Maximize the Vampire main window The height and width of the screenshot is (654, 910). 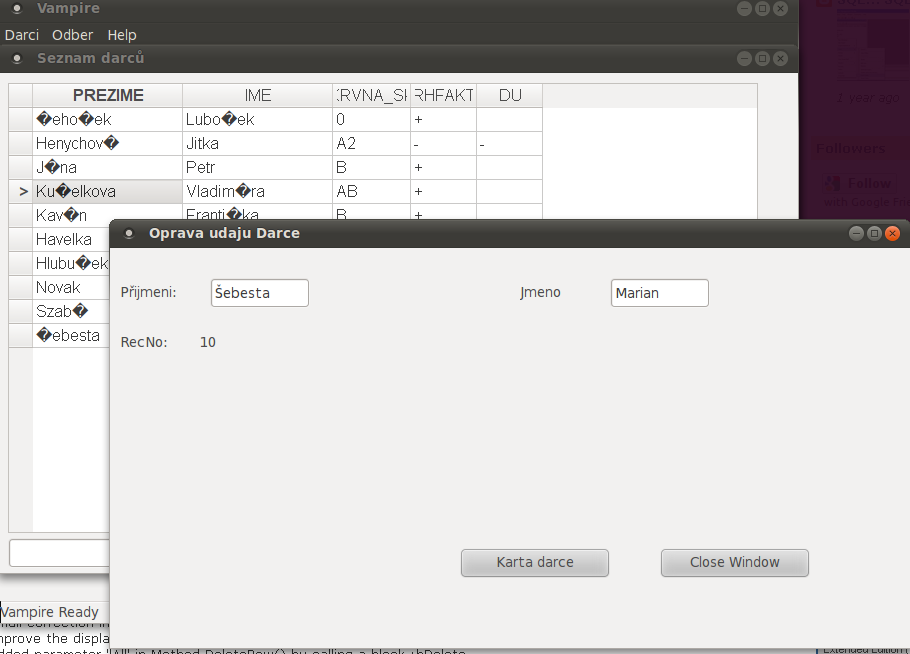(763, 8)
